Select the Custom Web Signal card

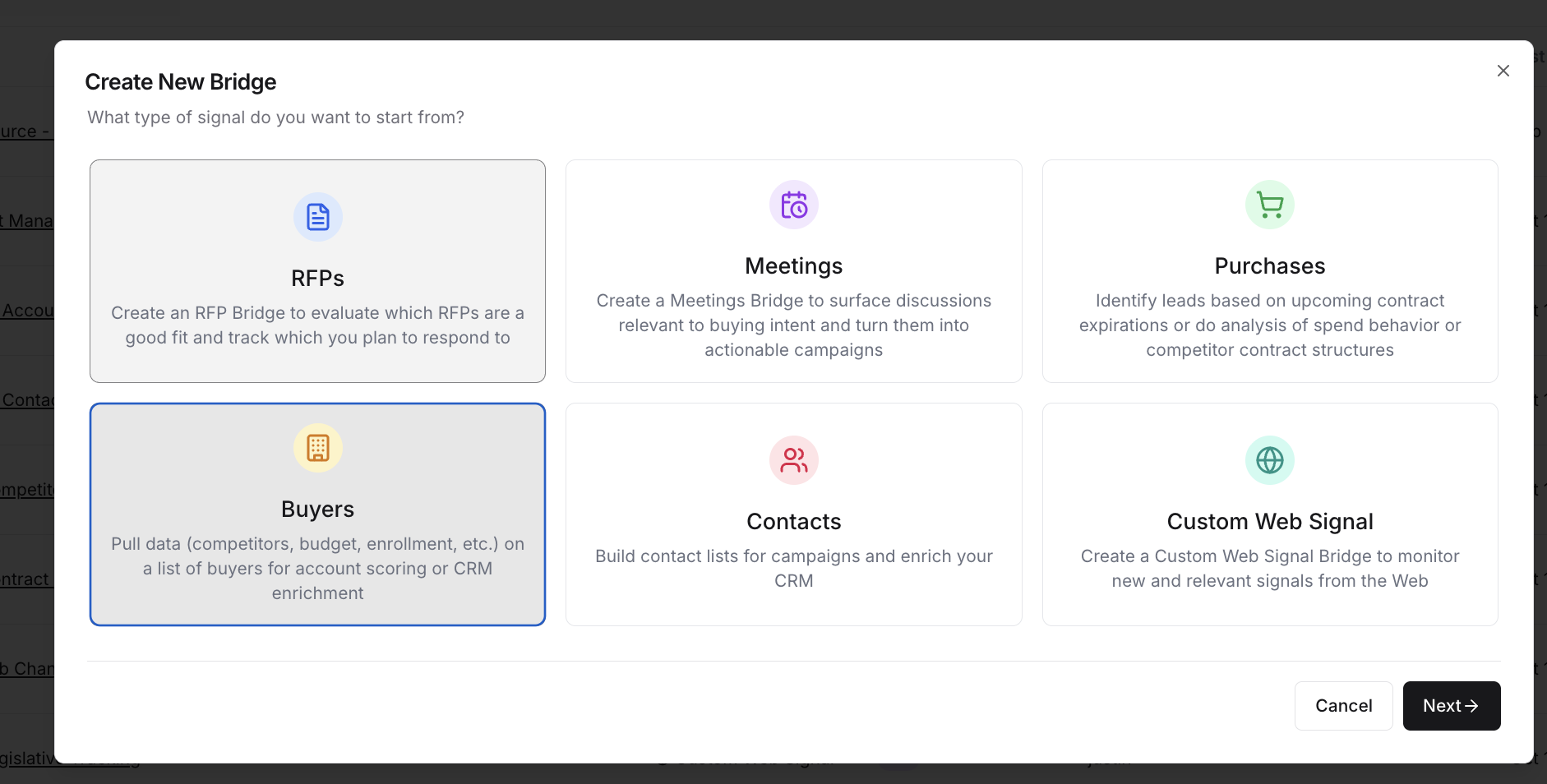pyautogui.click(x=1269, y=514)
